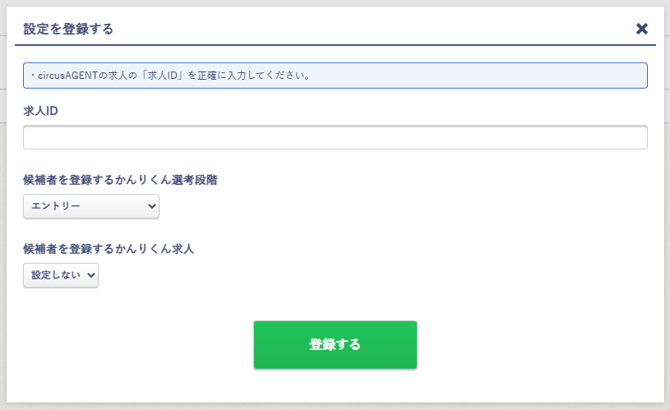Click the 求人ID text input field

click(x=335, y=137)
